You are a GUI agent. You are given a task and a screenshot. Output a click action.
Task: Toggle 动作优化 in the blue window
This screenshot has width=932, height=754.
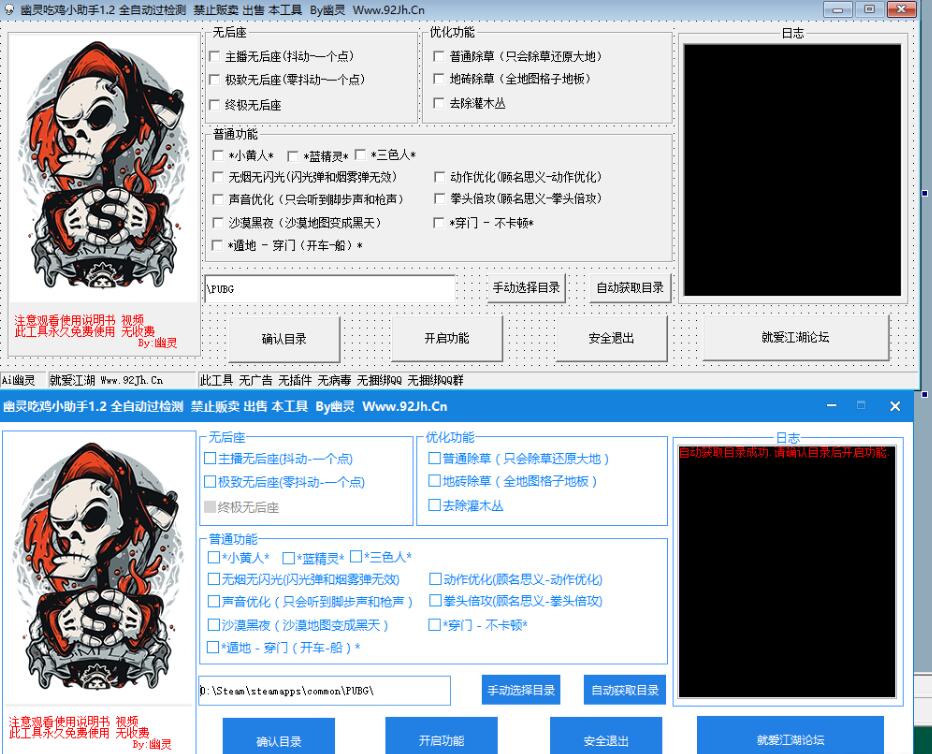pos(434,579)
